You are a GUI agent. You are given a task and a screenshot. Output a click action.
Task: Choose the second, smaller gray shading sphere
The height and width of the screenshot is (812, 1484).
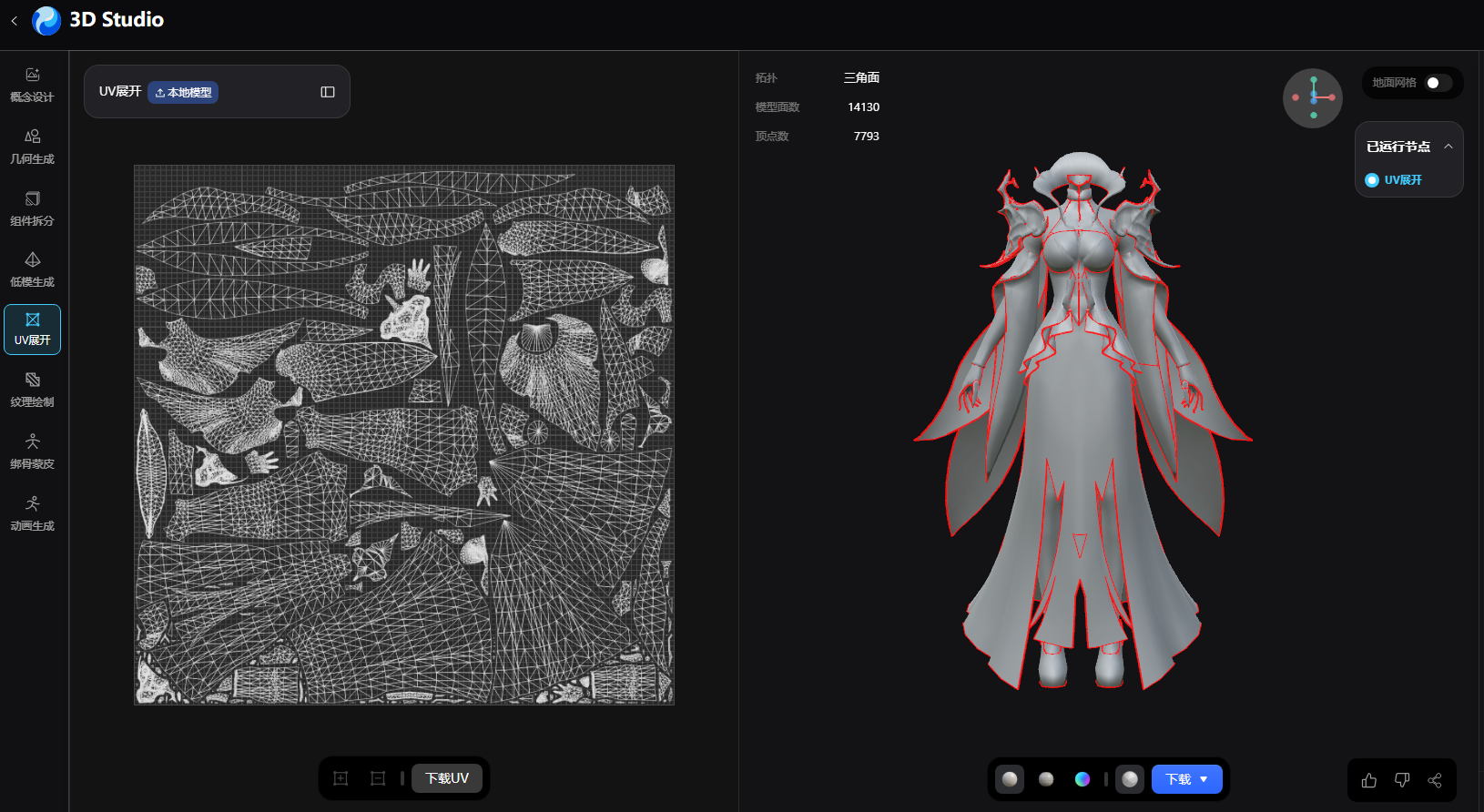pyautogui.click(x=1046, y=779)
